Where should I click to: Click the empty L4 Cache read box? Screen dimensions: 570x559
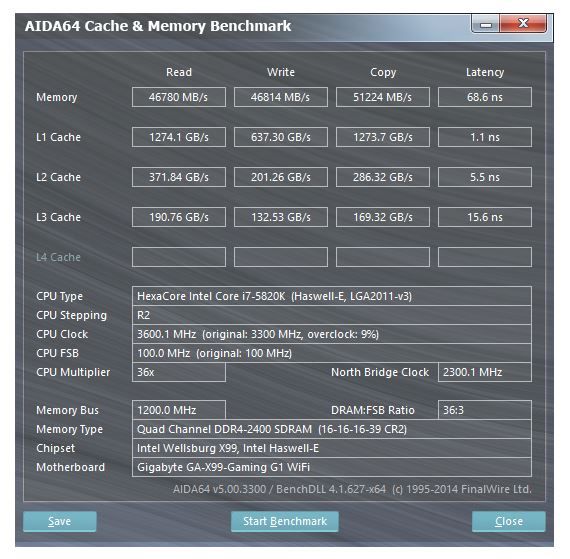[x=178, y=257]
